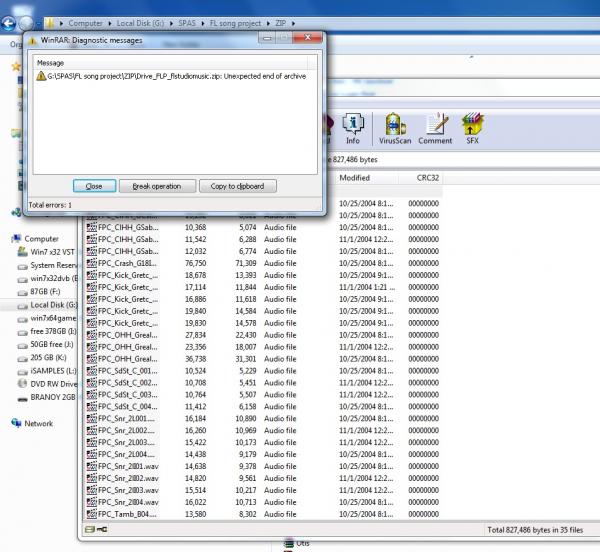Viewport: 600px width, 552px height.
Task: Click the SFX toolbar icon
Action: click(472, 128)
